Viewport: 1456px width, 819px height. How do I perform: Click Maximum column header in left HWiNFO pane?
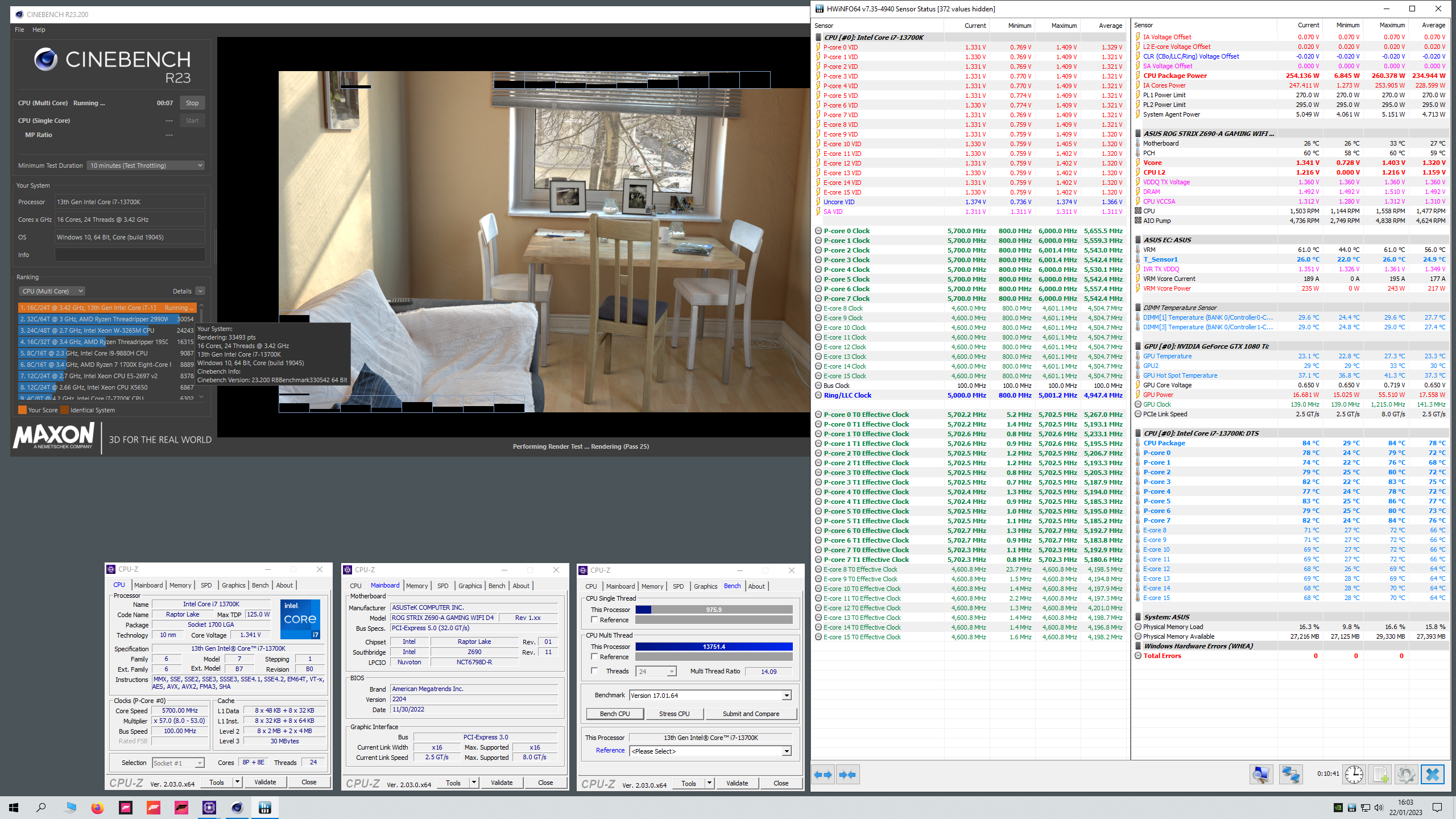[x=1064, y=26]
